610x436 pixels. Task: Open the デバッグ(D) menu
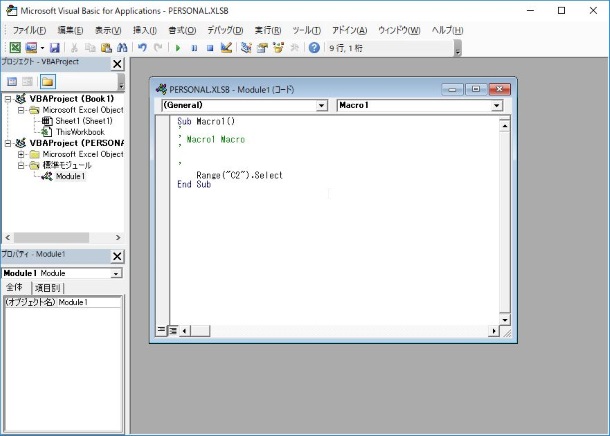(225, 30)
